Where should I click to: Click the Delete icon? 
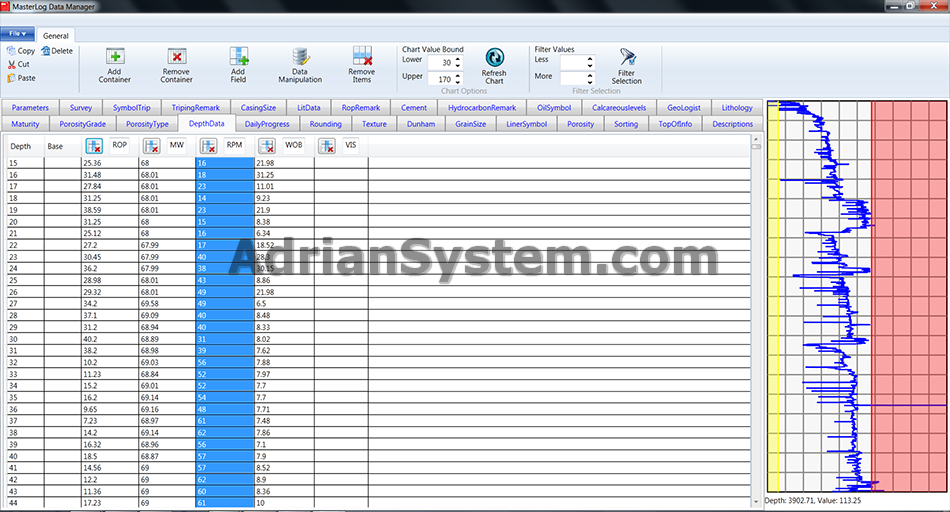[x=45, y=51]
